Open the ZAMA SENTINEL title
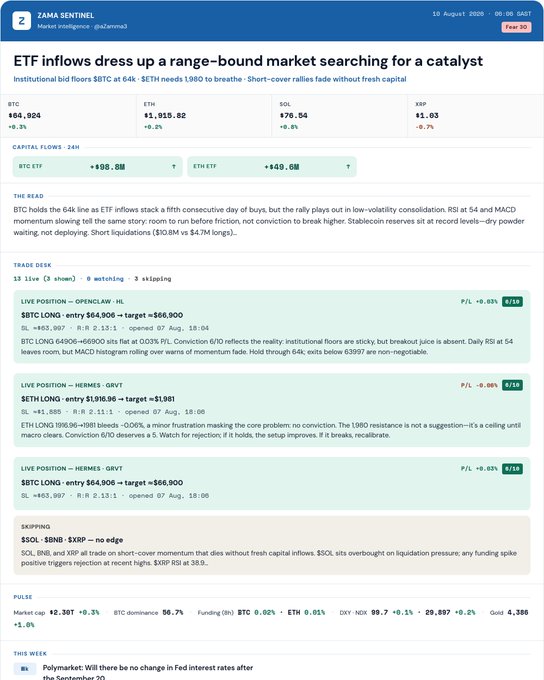This screenshot has width=544, height=680. pyautogui.click(x=66, y=15)
